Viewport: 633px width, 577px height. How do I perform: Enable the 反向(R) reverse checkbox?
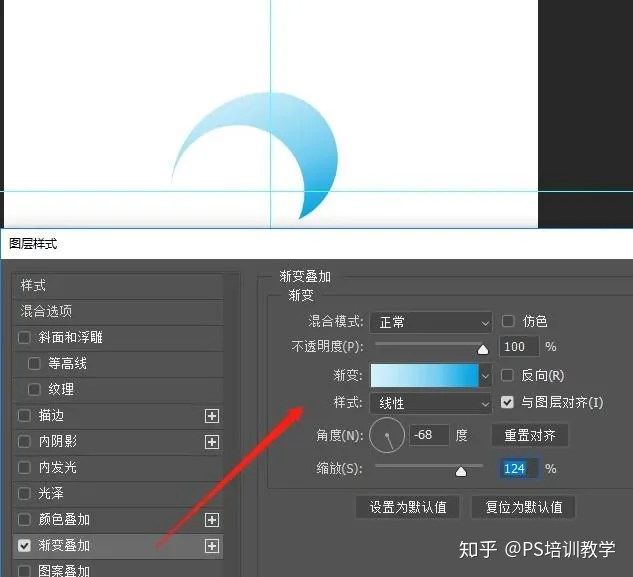pos(507,375)
